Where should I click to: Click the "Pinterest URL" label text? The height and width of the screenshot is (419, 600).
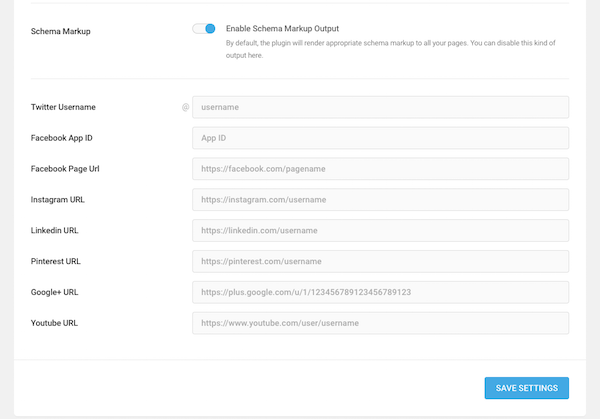[57, 261]
